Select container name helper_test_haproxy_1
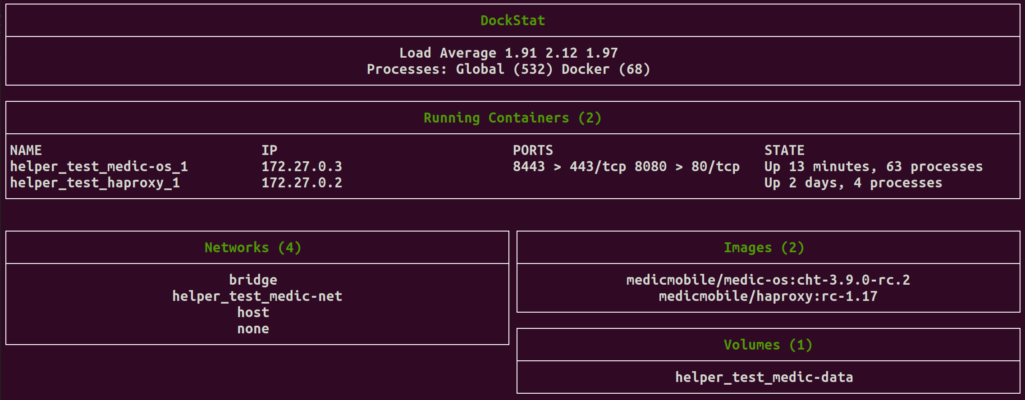Viewport: 1025px width, 400px height. [95, 183]
